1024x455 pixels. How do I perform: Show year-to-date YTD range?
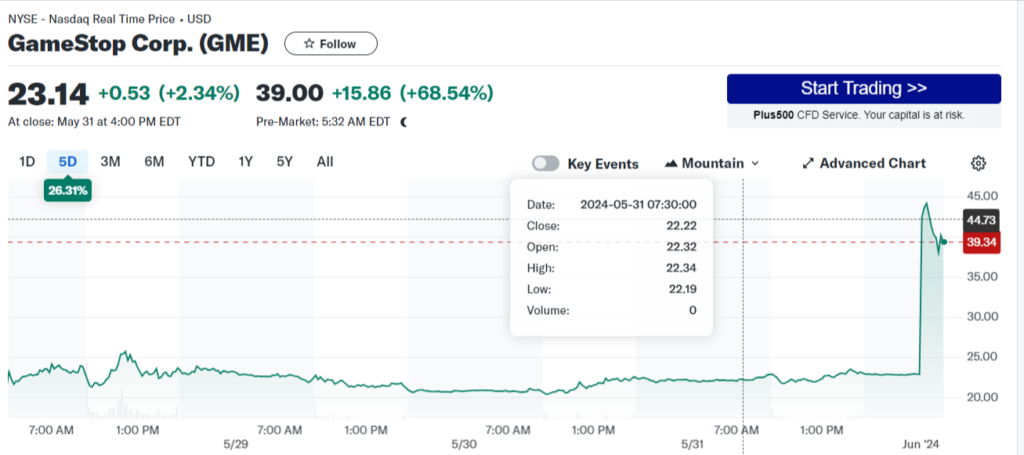click(x=201, y=162)
